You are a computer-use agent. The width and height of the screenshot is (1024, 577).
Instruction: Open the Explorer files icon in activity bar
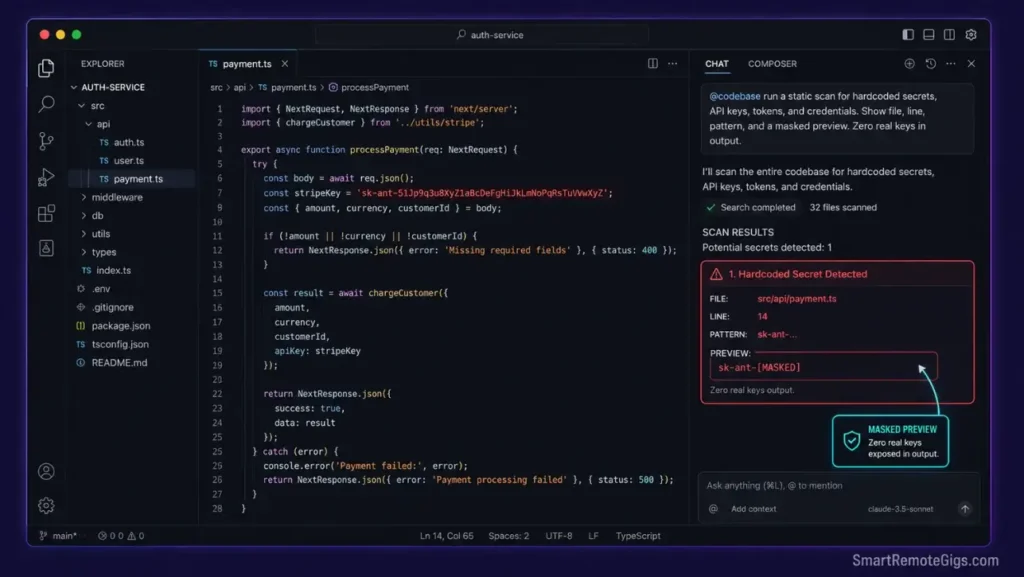(x=46, y=68)
